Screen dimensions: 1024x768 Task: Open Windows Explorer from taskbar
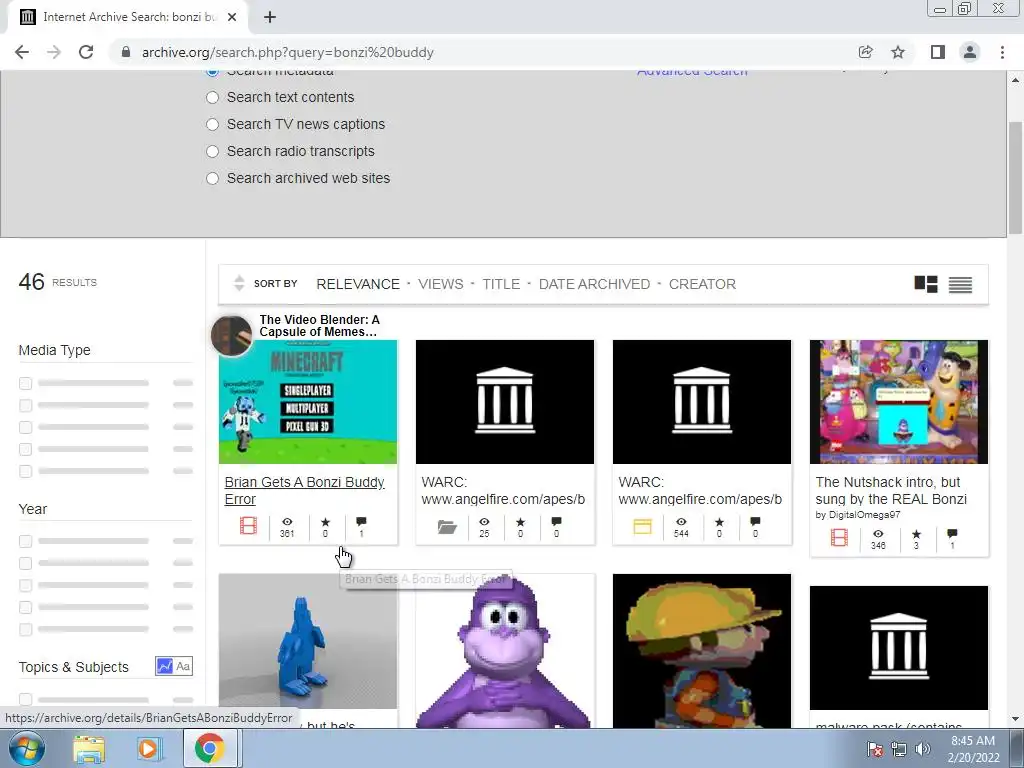tap(89, 749)
